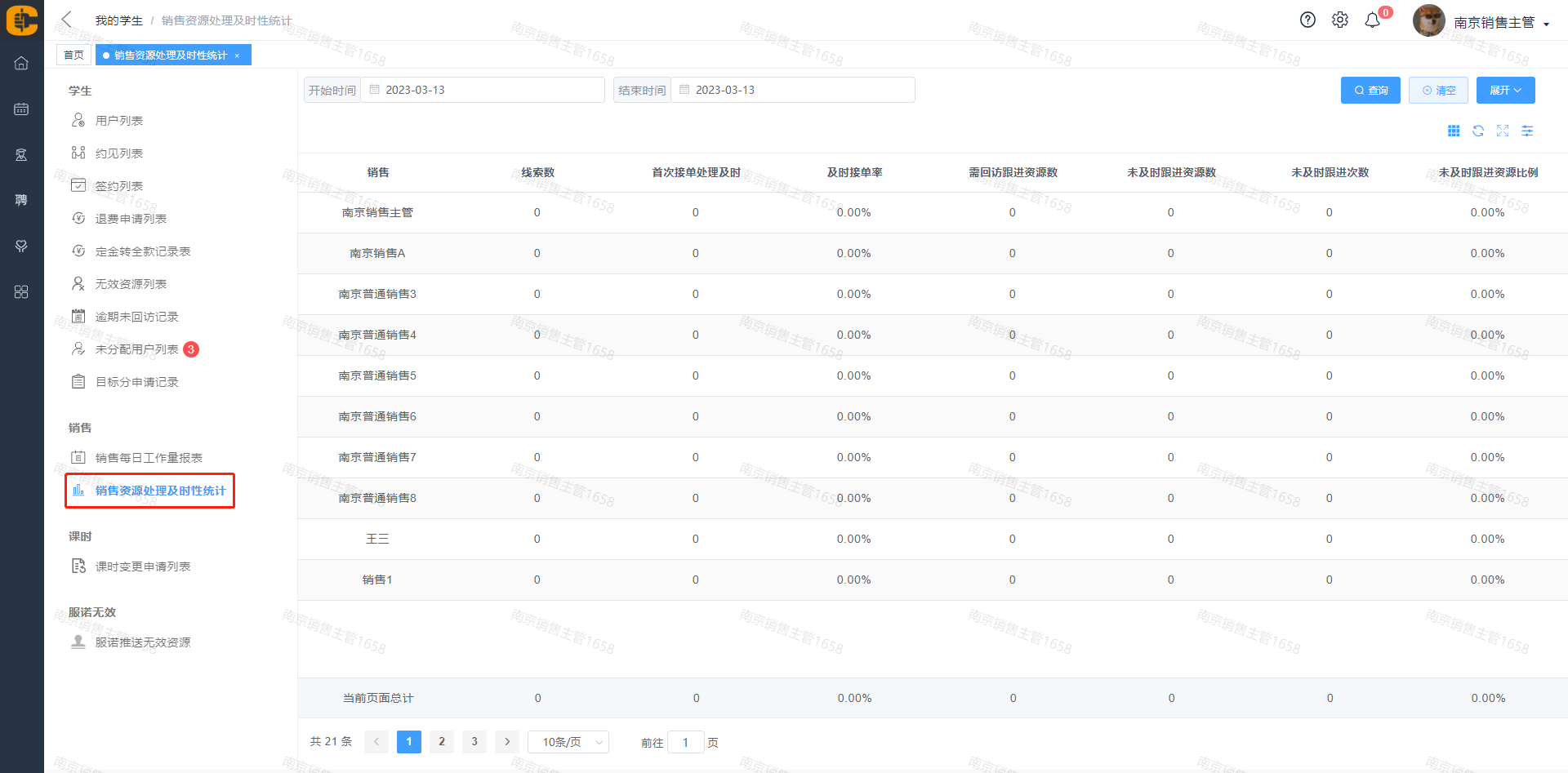Open the notification bell

coord(1373,20)
